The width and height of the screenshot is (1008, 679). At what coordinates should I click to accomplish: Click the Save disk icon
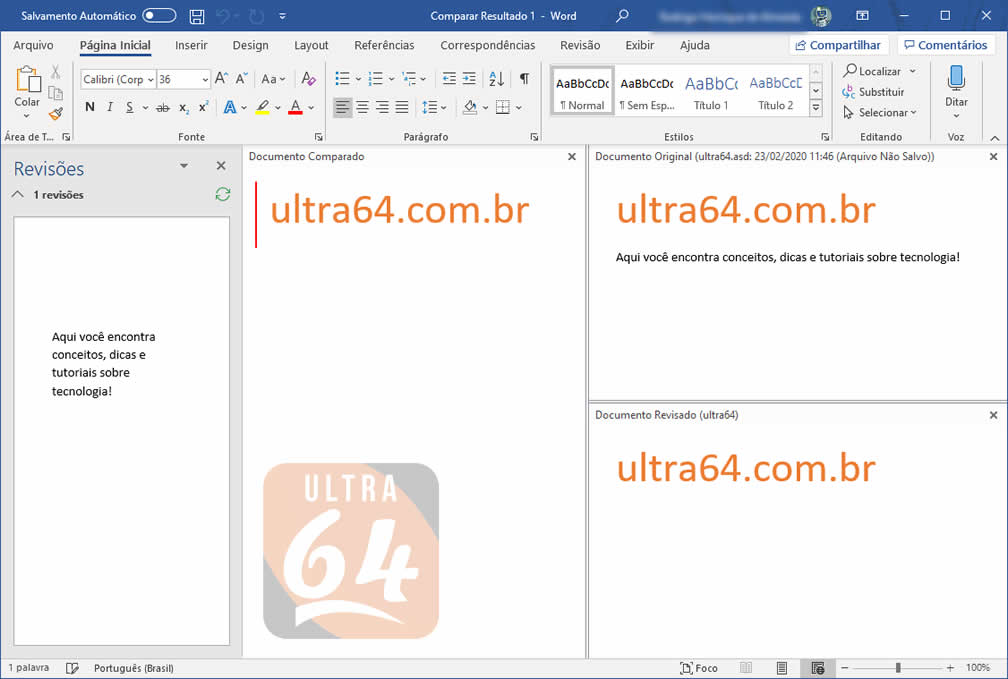(x=197, y=16)
